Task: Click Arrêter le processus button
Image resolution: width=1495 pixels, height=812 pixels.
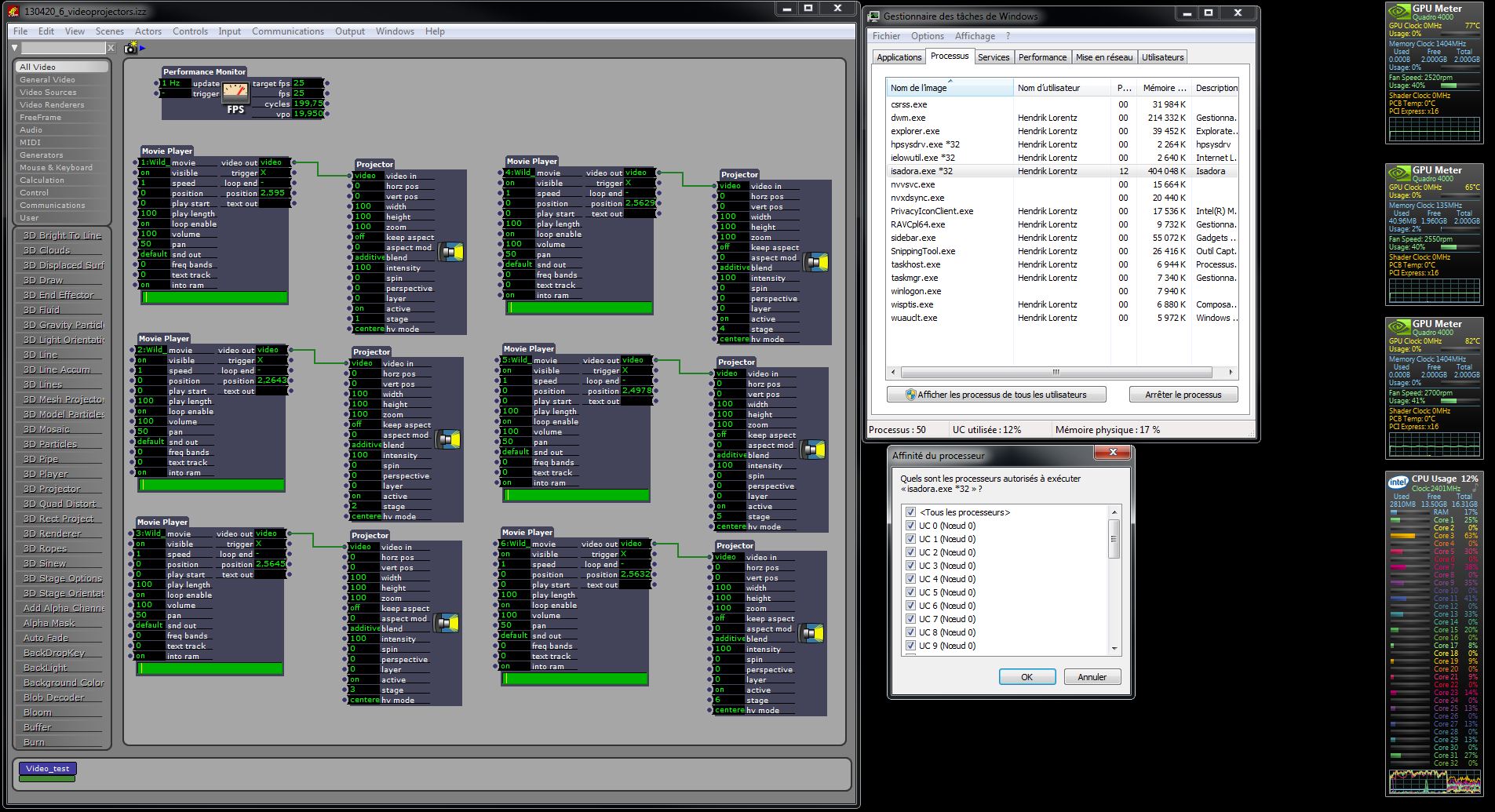Action: tap(1183, 395)
